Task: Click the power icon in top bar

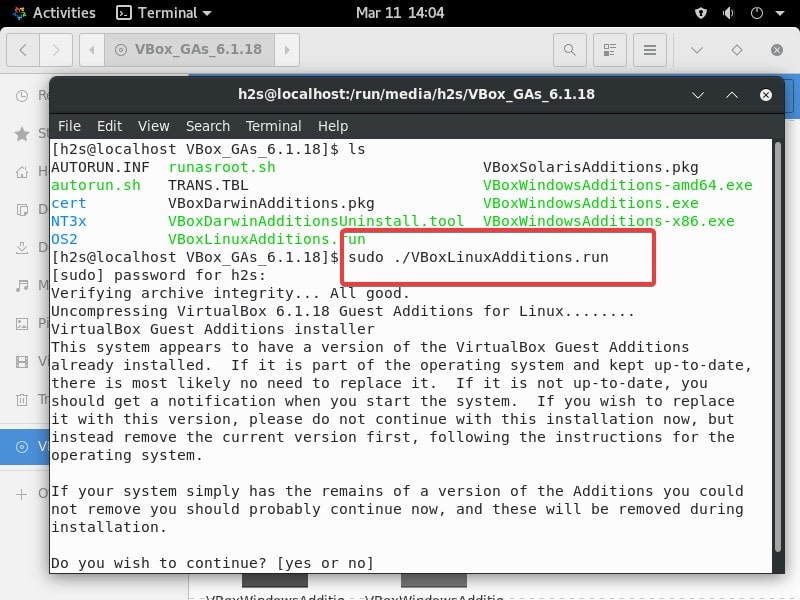Action: tap(757, 13)
